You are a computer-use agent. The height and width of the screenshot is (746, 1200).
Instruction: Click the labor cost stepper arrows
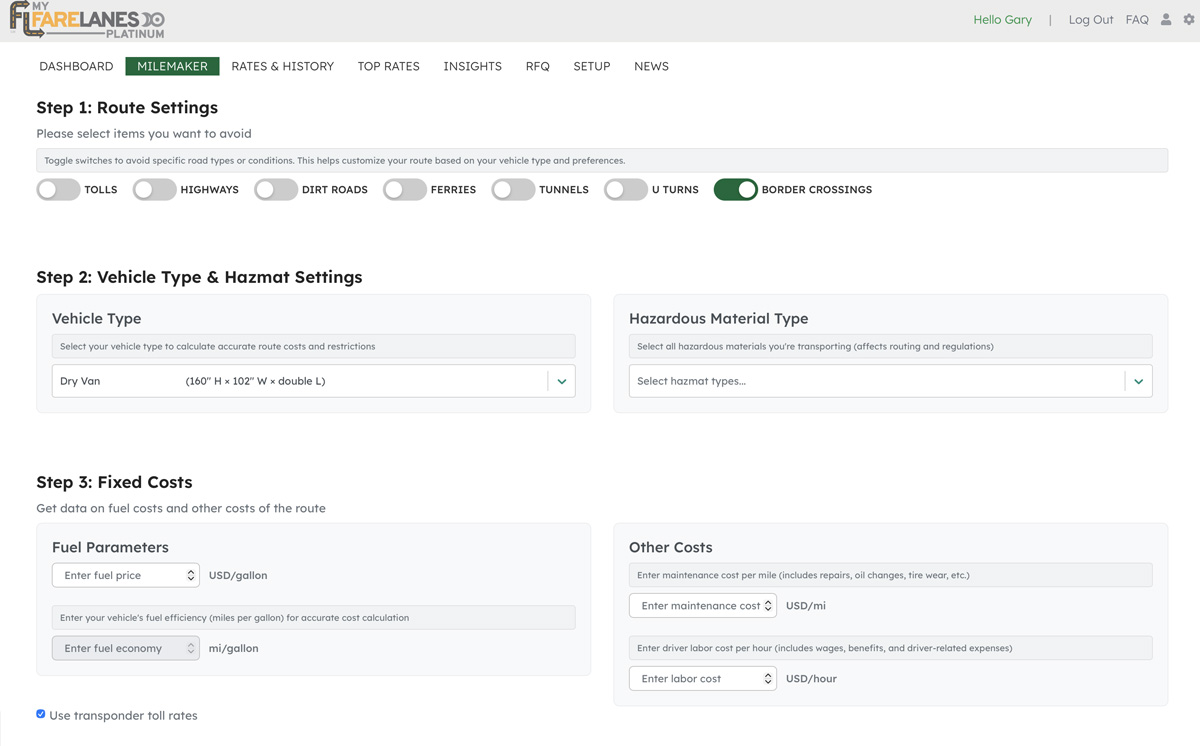768,679
